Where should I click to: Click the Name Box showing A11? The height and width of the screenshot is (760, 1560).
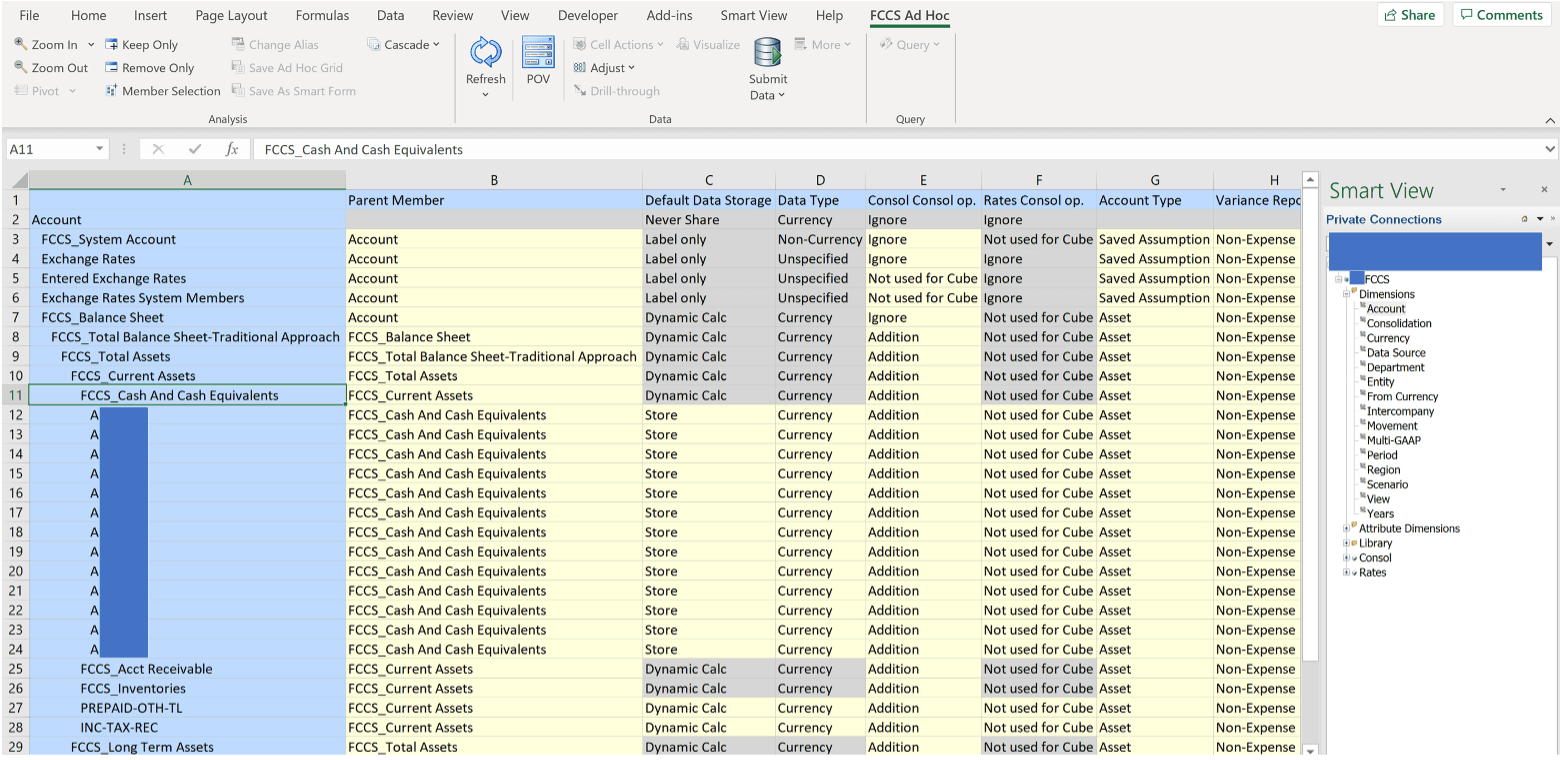(x=48, y=148)
